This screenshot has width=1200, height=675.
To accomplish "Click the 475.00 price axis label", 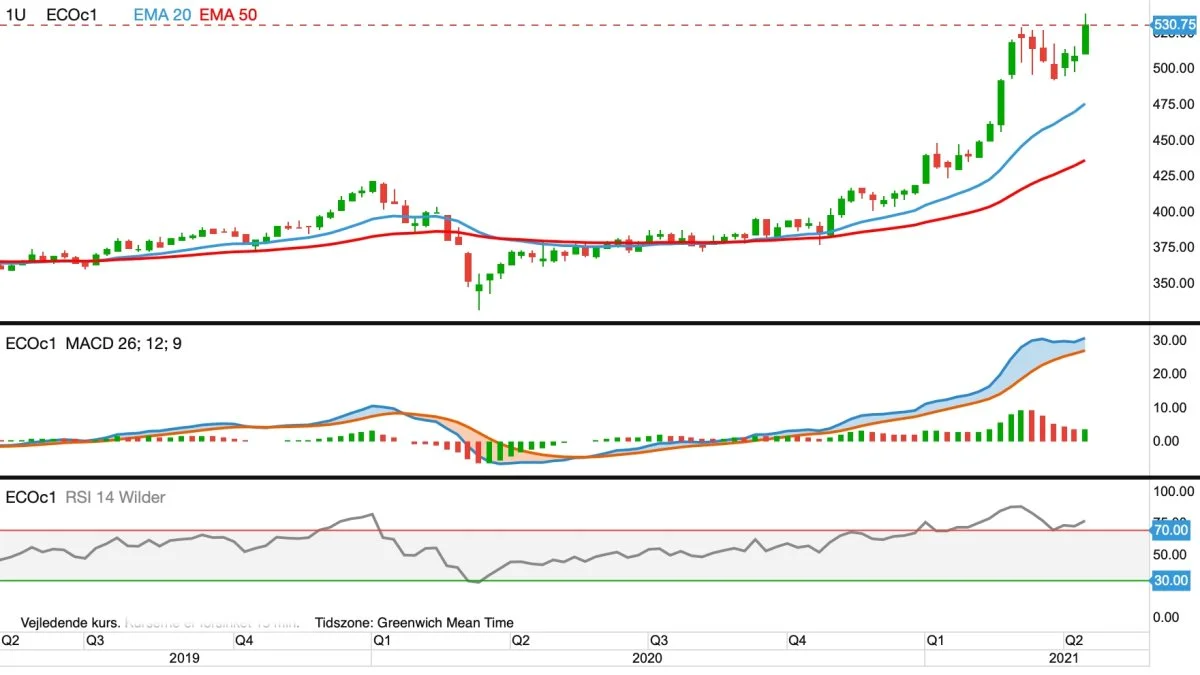I will tap(1172, 104).
